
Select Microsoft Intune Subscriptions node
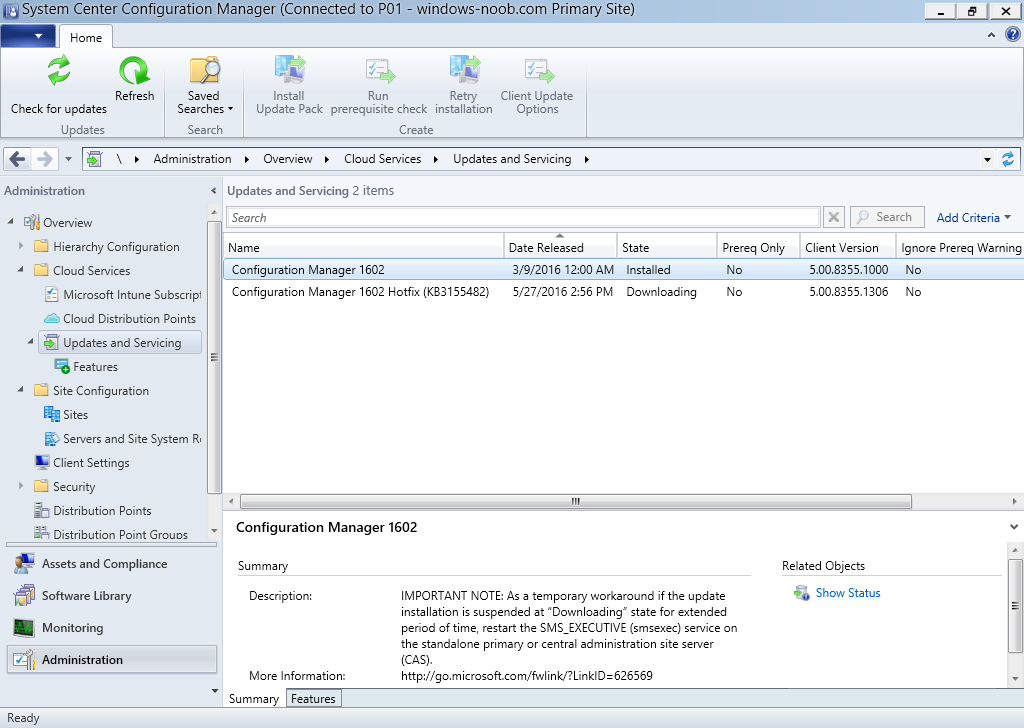click(123, 294)
